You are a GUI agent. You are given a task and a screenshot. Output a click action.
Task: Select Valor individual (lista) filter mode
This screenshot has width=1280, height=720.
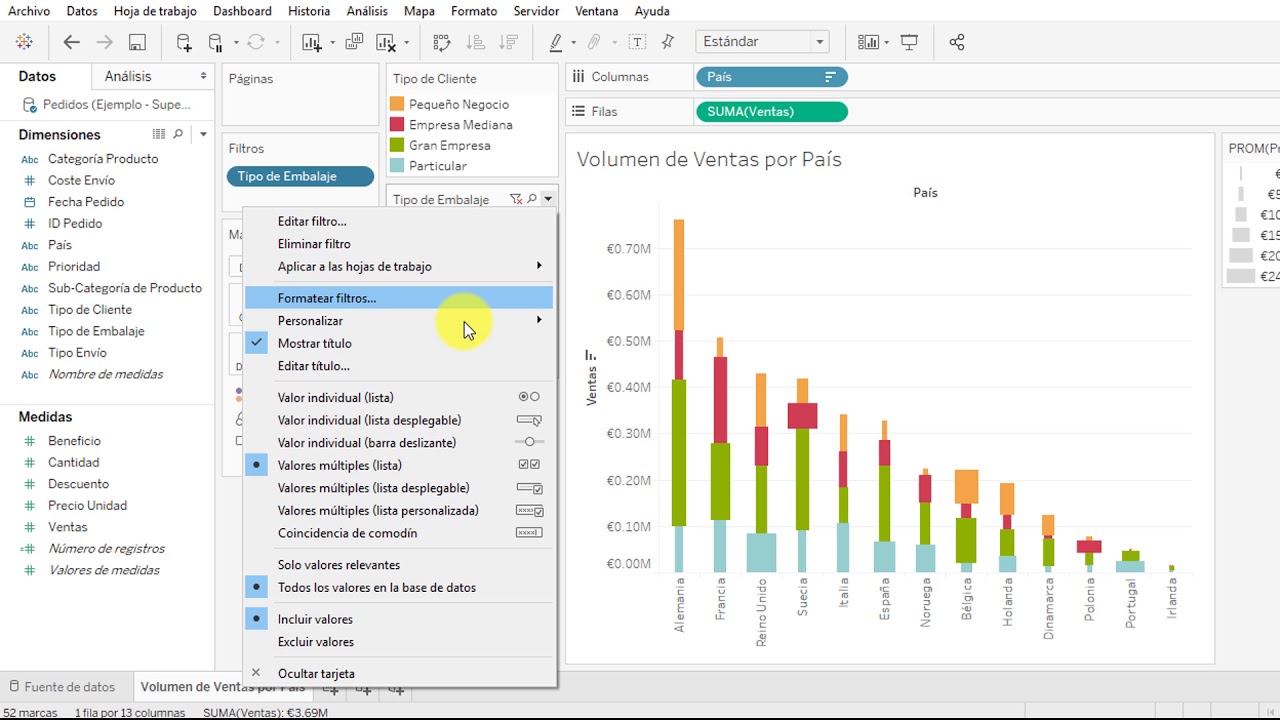[336, 397]
